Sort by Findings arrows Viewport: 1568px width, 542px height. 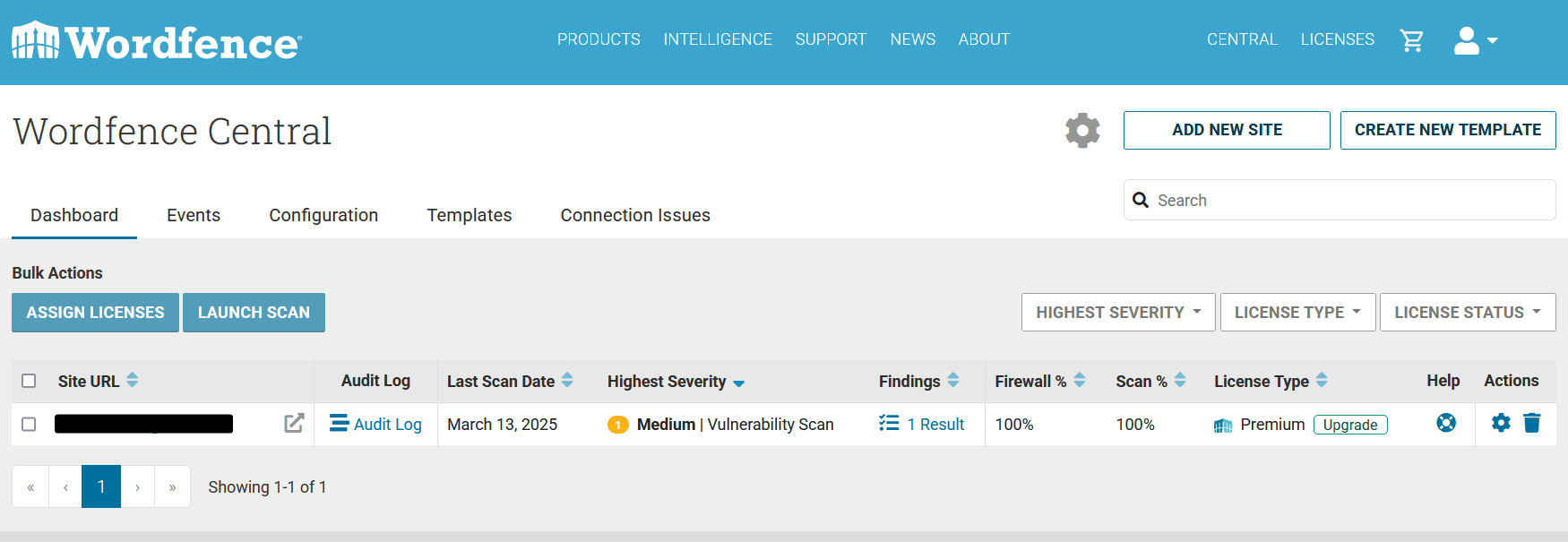[953, 380]
